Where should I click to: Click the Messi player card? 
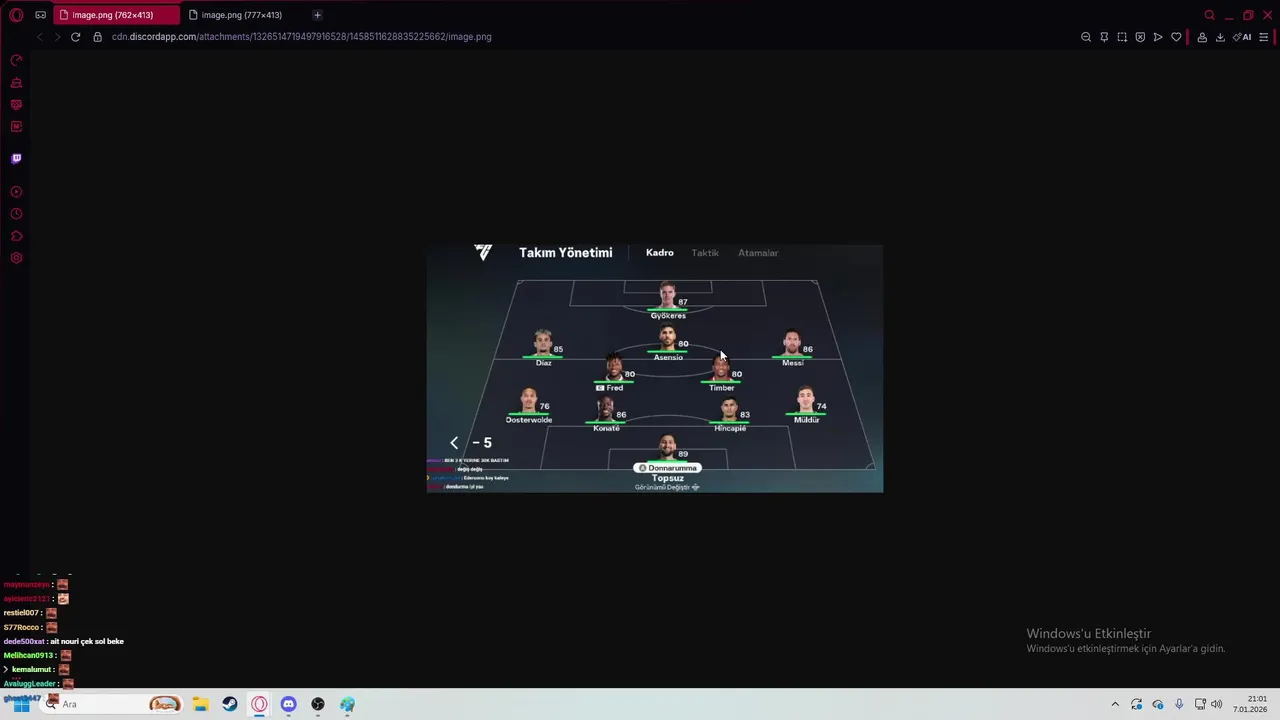point(793,349)
